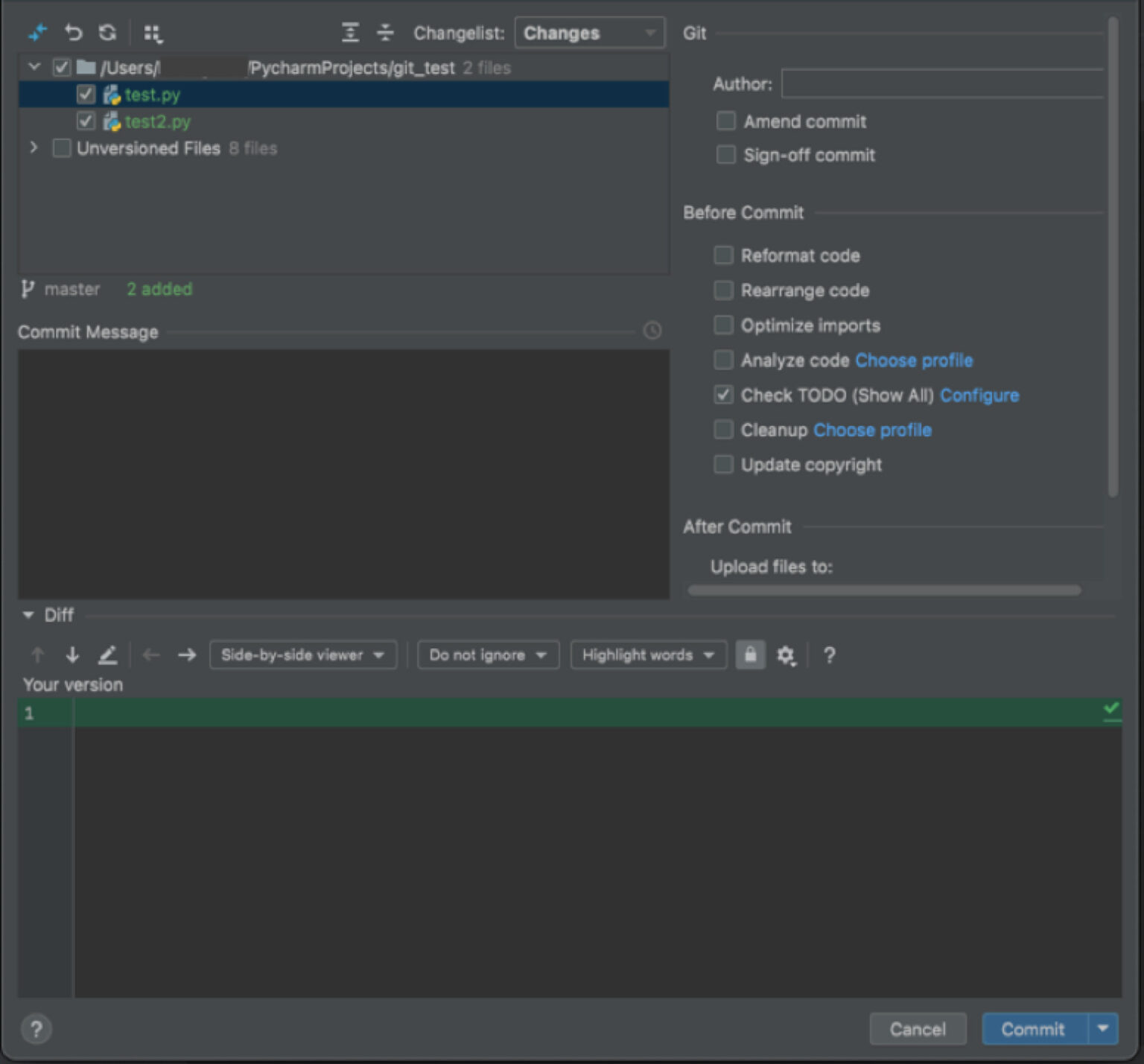1144x1064 pixels.
Task: Click the Expand All icon
Action: (350, 33)
